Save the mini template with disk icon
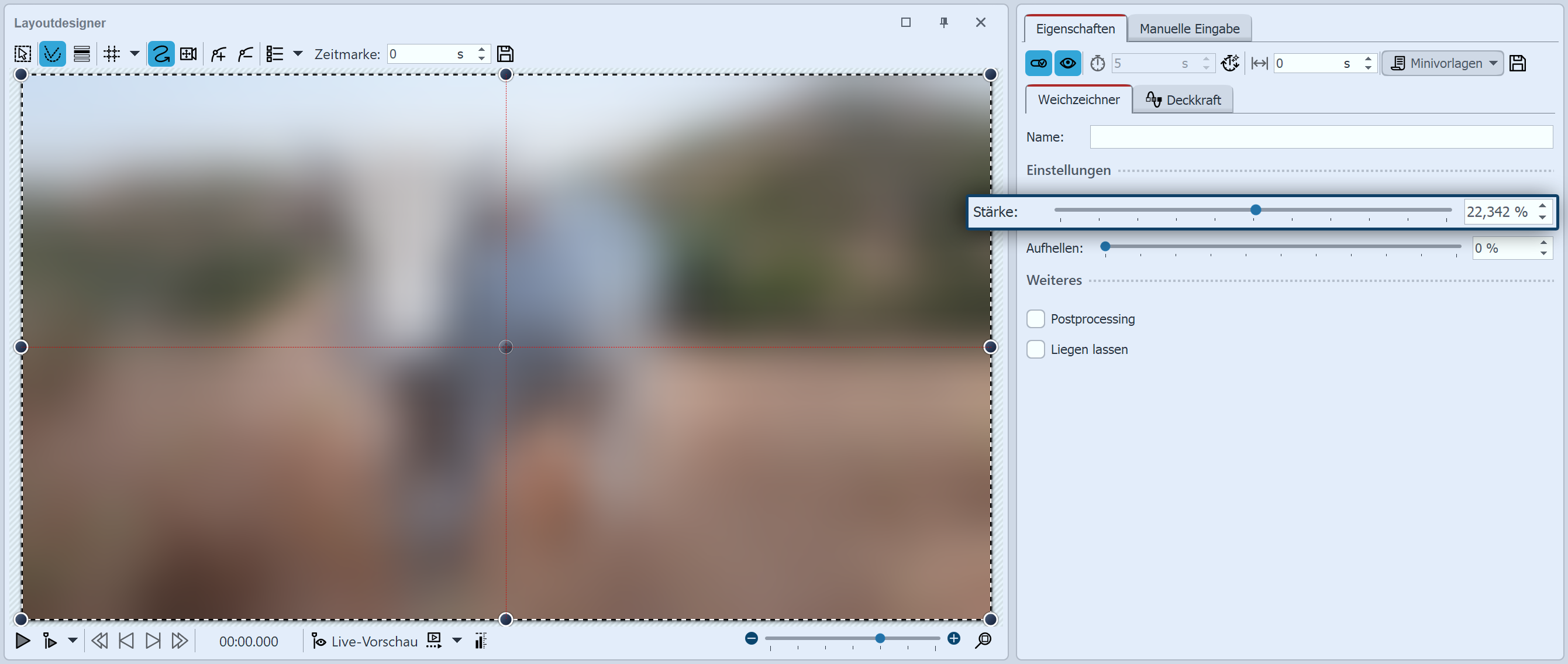Screen dimensions: 1568x664 point(1518,63)
